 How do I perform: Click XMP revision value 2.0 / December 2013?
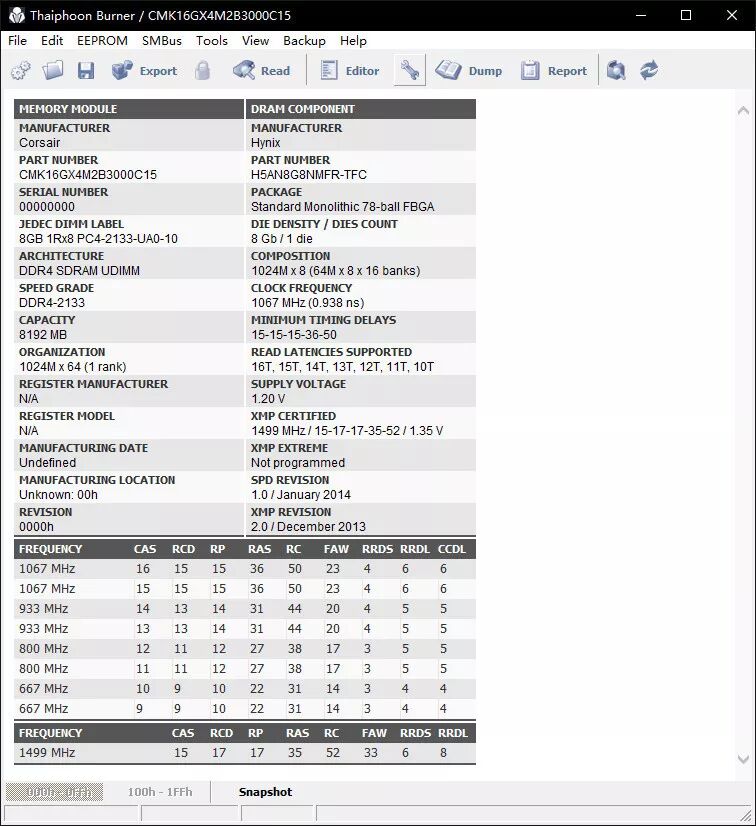pyautogui.click(x=308, y=527)
